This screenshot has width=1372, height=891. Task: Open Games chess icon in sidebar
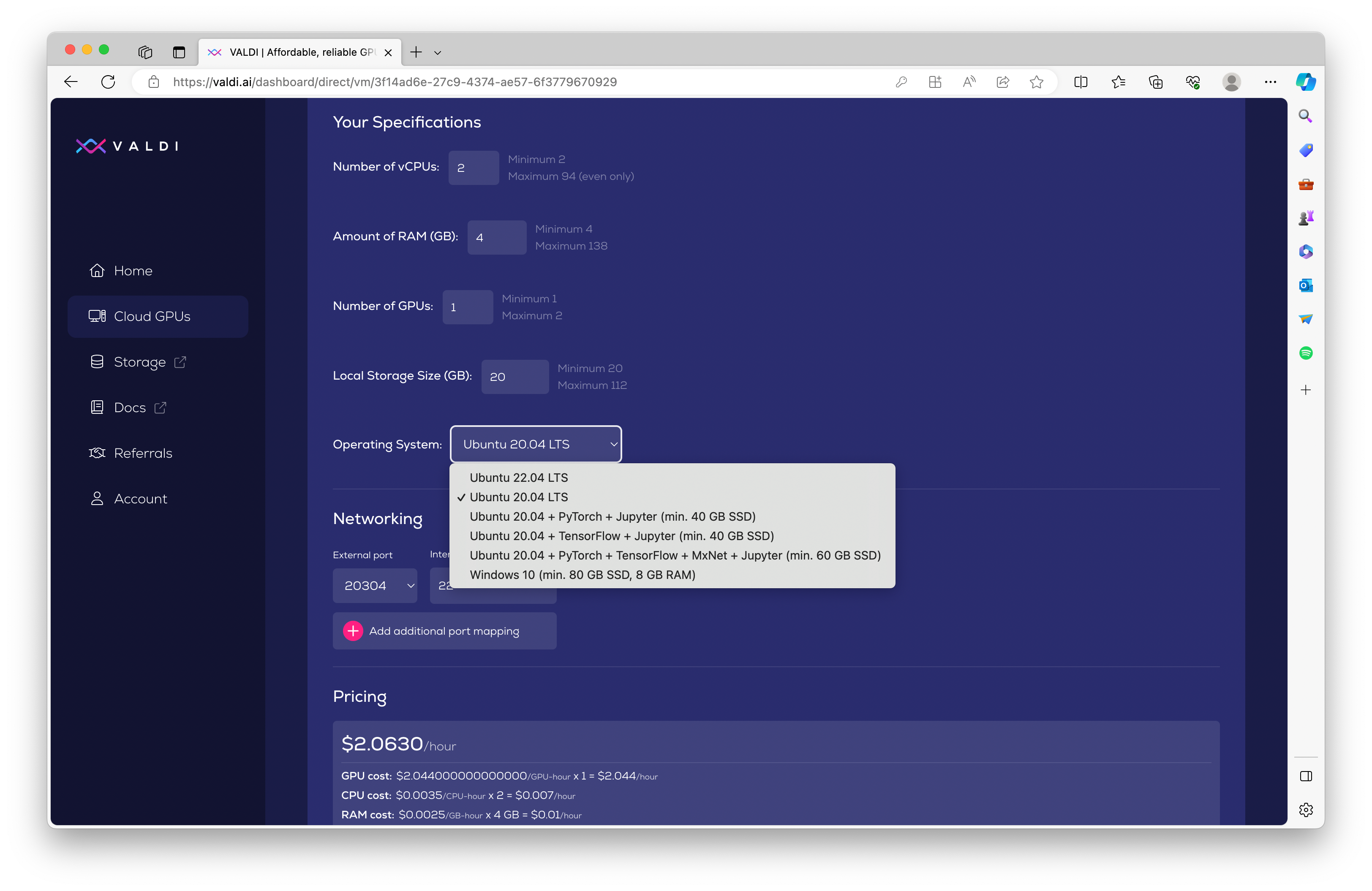pos(1306,218)
